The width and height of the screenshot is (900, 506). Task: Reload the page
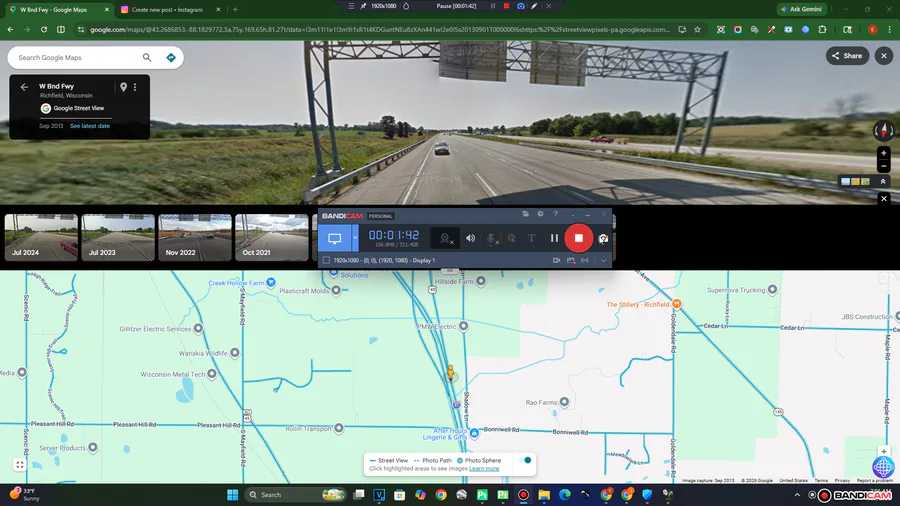44,29
